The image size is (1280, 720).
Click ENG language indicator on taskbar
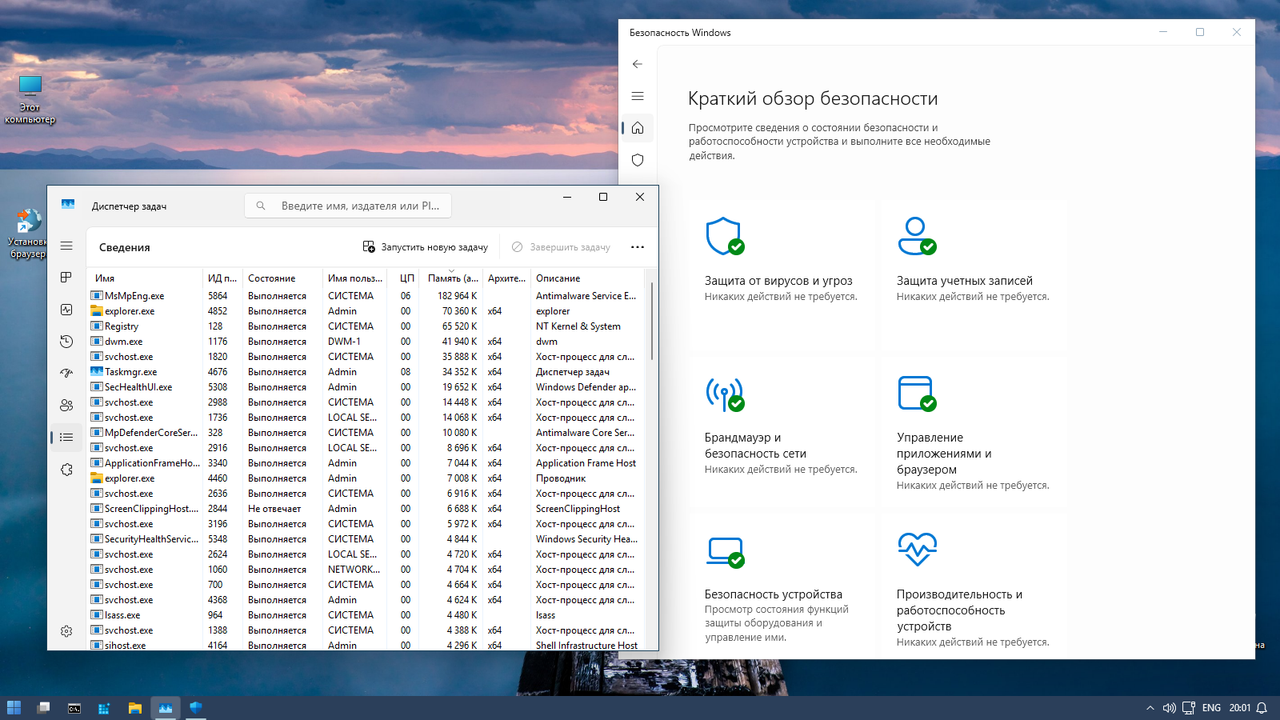coord(1211,708)
